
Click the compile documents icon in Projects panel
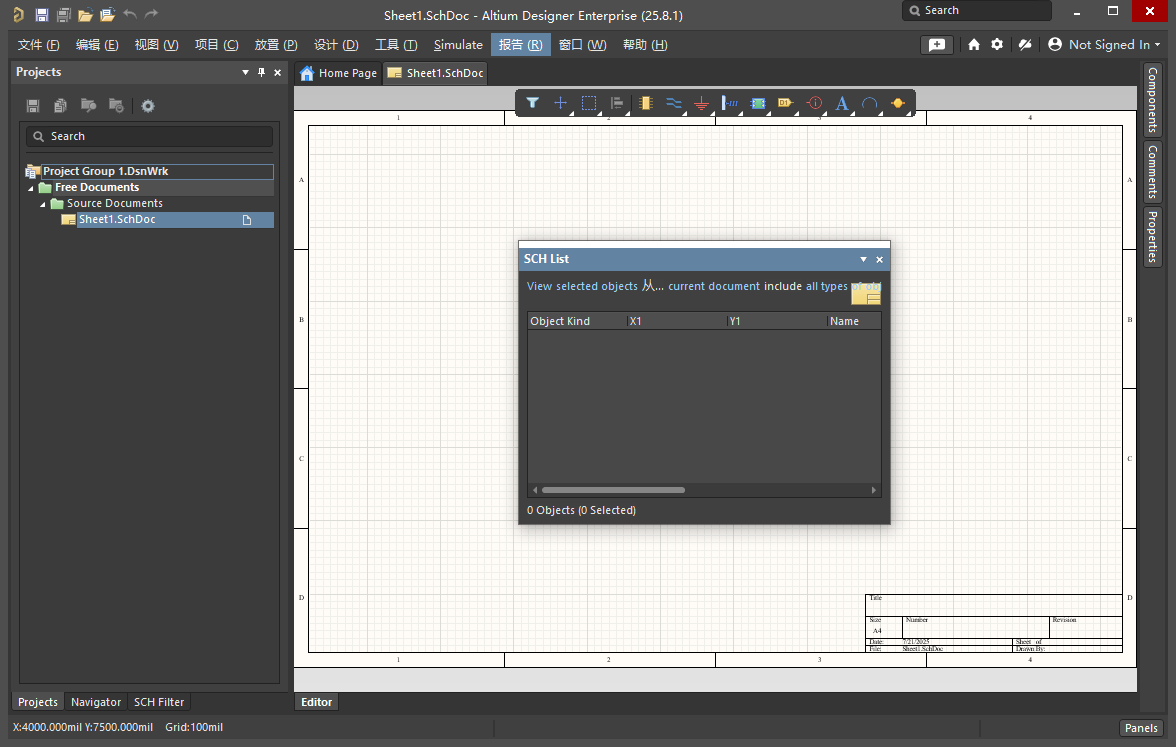pos(61,106)
